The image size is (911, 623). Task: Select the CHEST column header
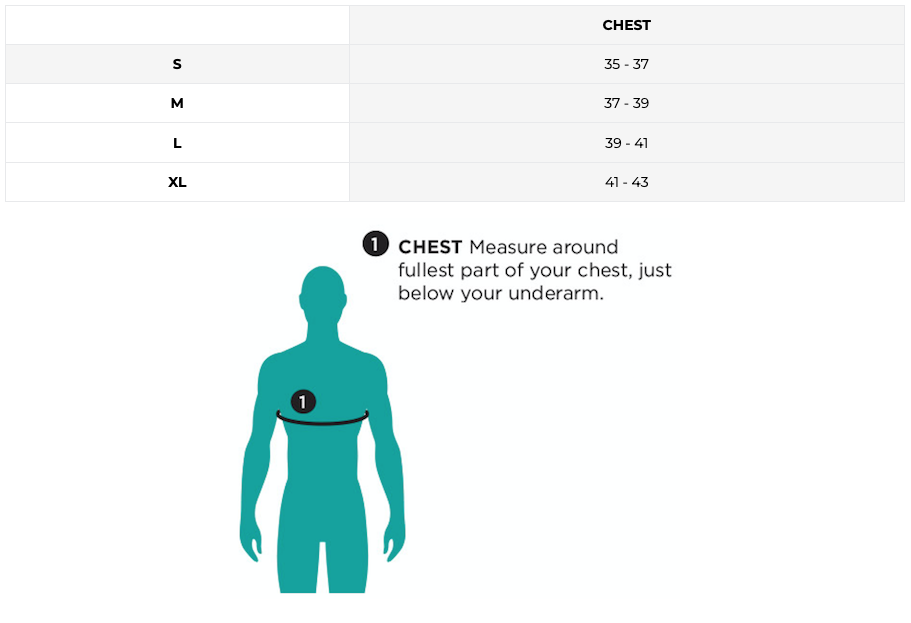(626, 25)
